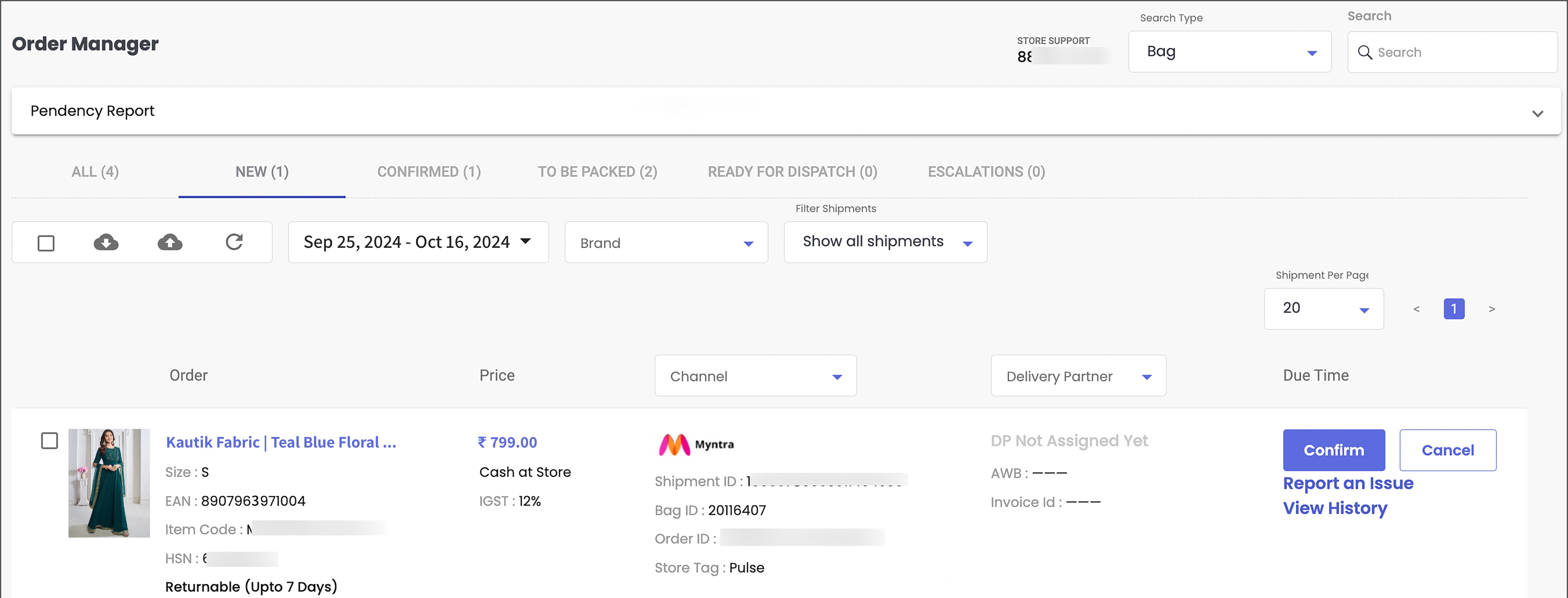1568x598 pixels.
Task: Select the Kautik Fabric order checkbox
Action: pos(49,441)
